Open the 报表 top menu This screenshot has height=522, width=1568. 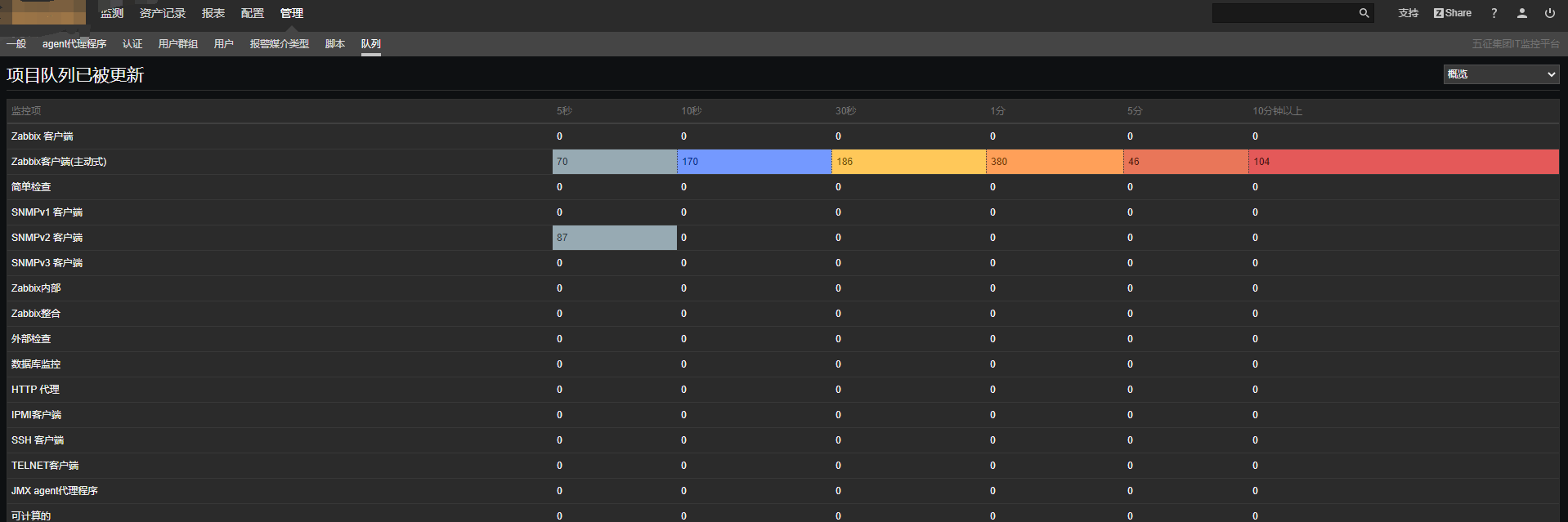213,13
